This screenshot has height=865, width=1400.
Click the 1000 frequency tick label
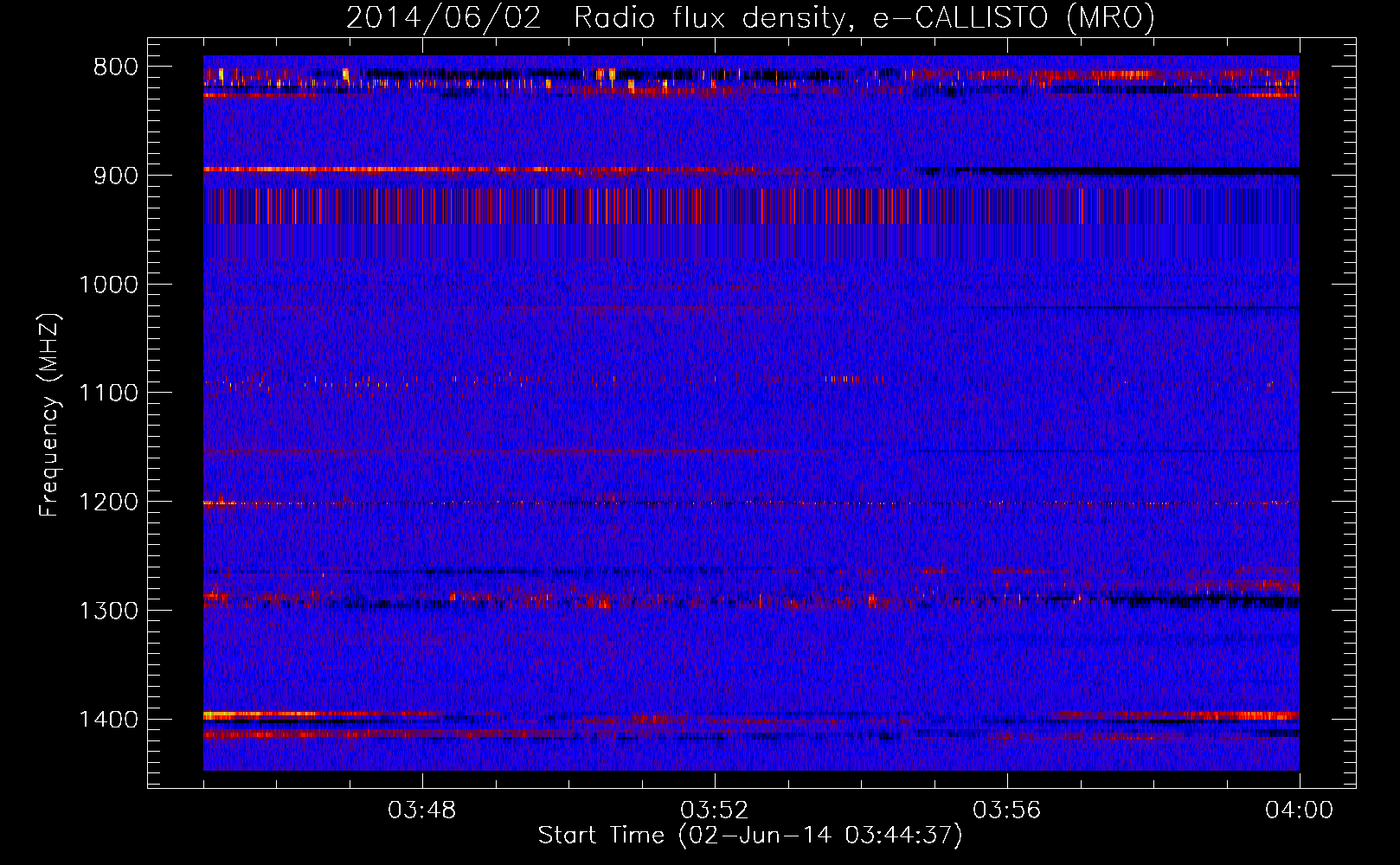(x=108, y=285)
